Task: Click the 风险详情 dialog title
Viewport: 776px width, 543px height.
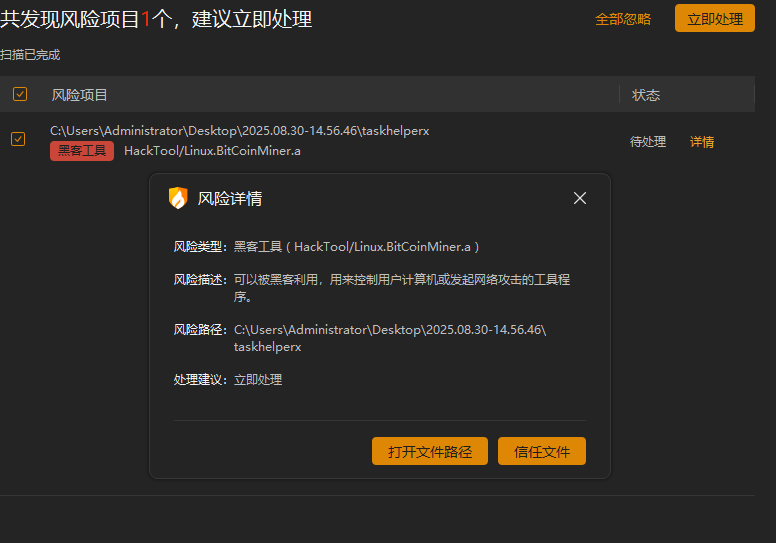Action: [230, 199]
